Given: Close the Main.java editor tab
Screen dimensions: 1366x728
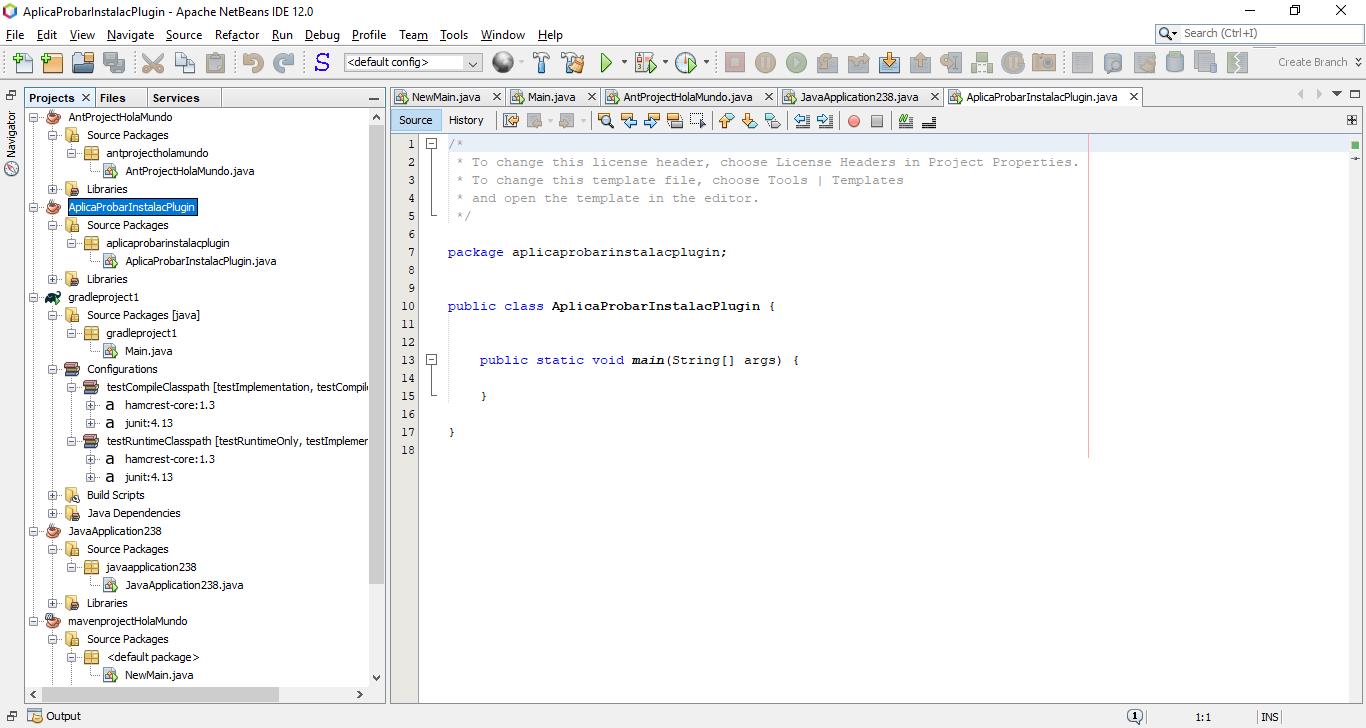Looking at the screenshot, I should pyautogui.click(x=592, y=97).
